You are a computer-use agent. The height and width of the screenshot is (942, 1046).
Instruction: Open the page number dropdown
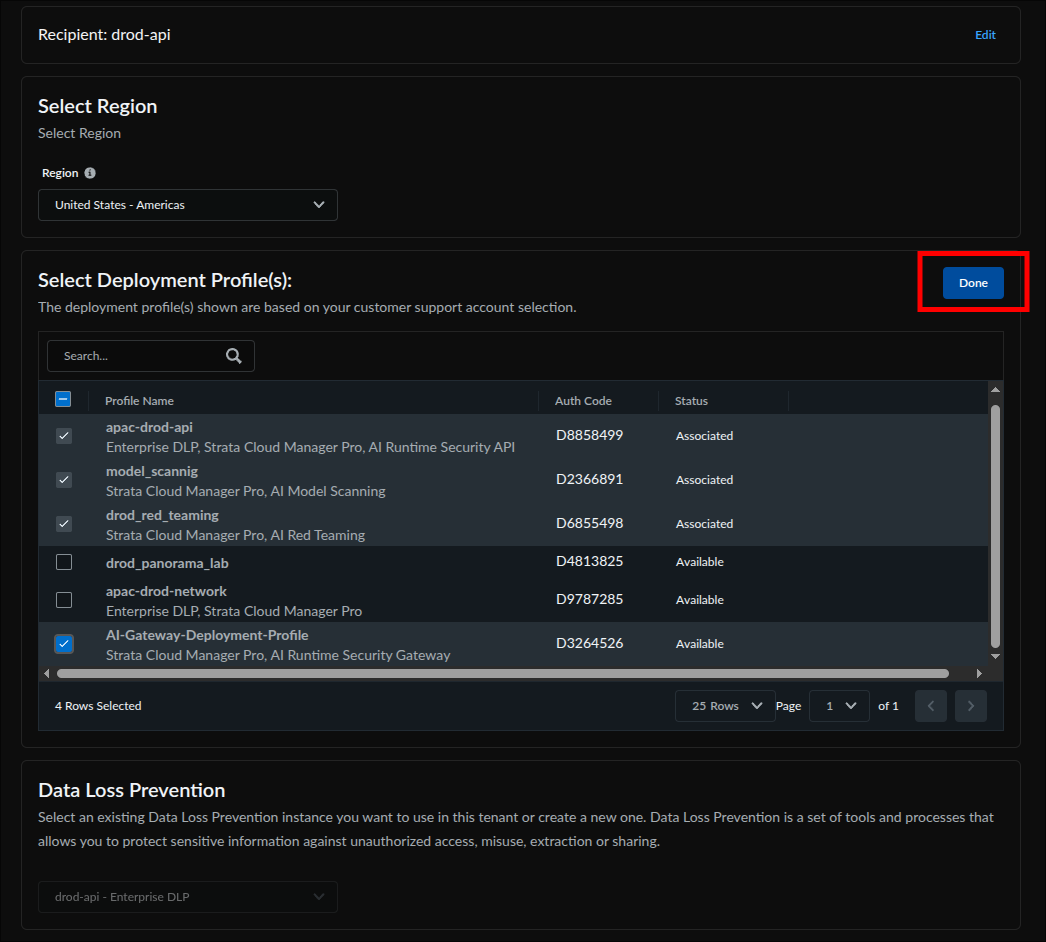839,706
